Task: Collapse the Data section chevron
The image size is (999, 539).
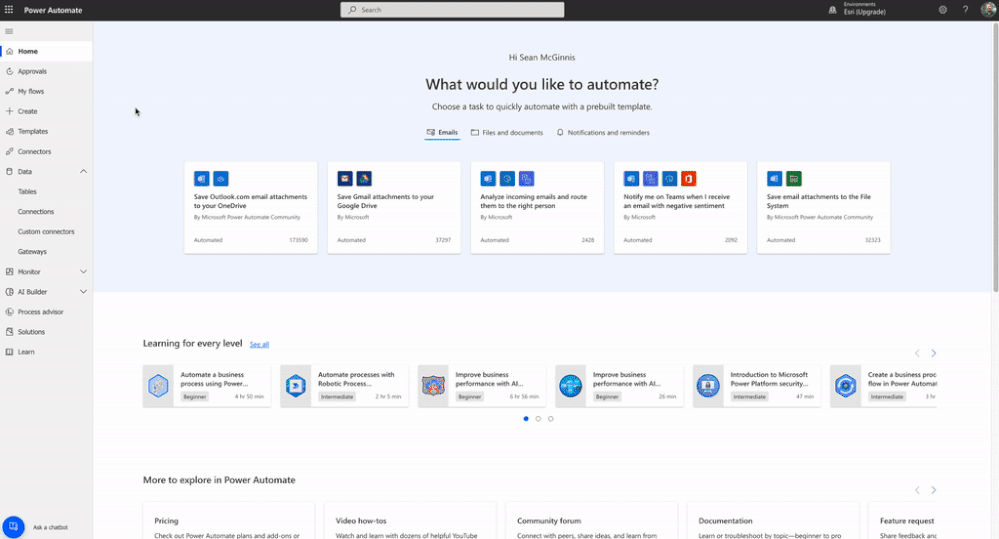Action: [83, 171]
